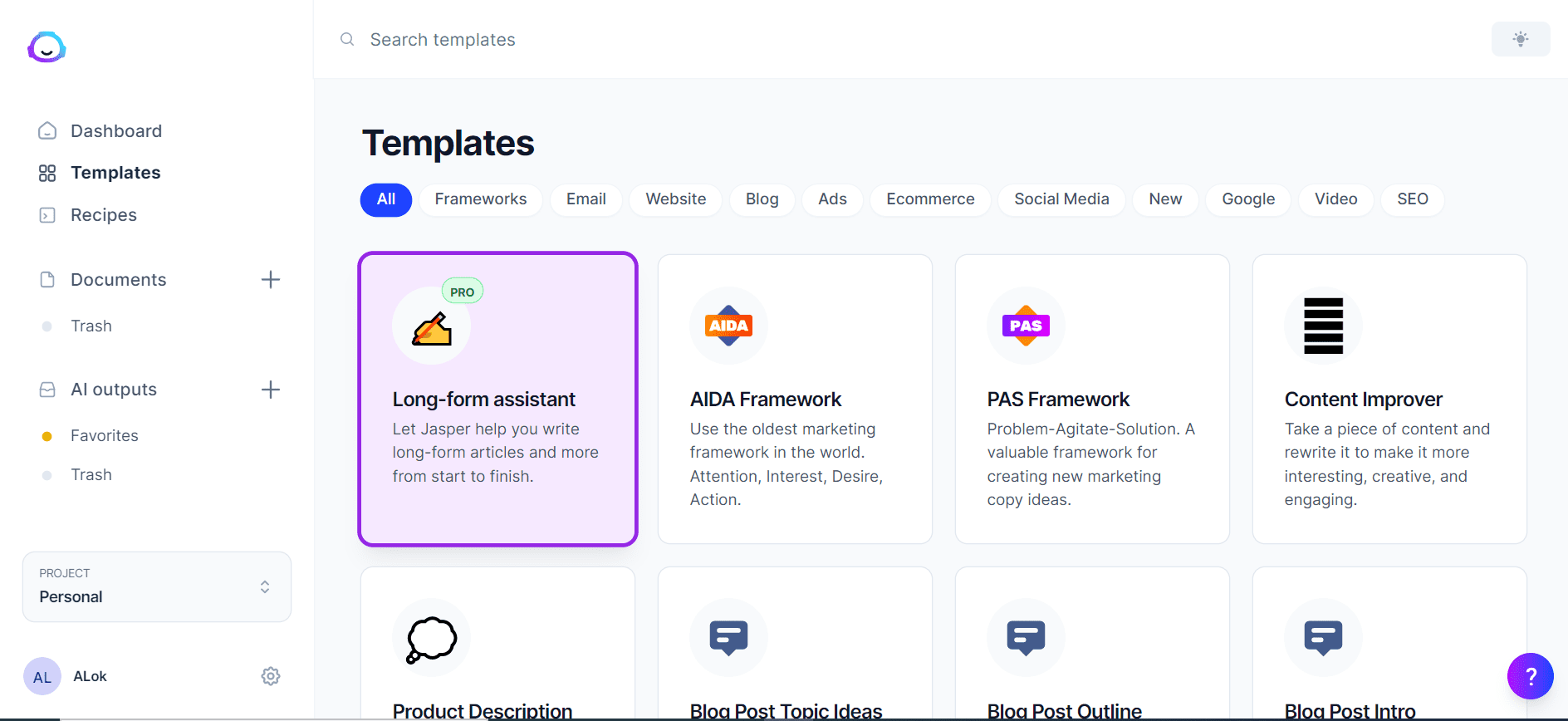Click the search magnifier icon

pos(346,39)
